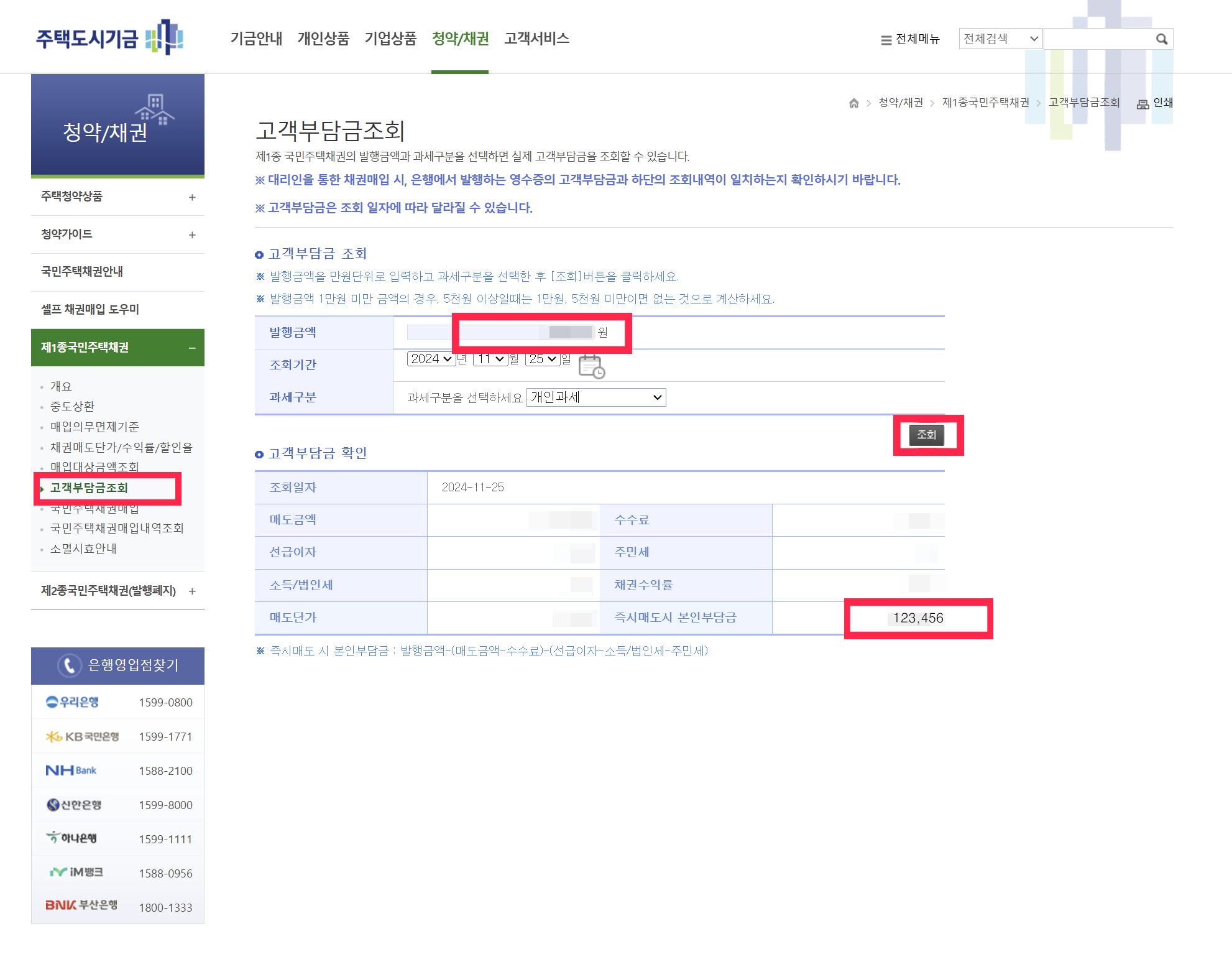
Task: Collapse the 제1종국민주택채권 section
Action: pyautogui.click(x=192, y=348)
